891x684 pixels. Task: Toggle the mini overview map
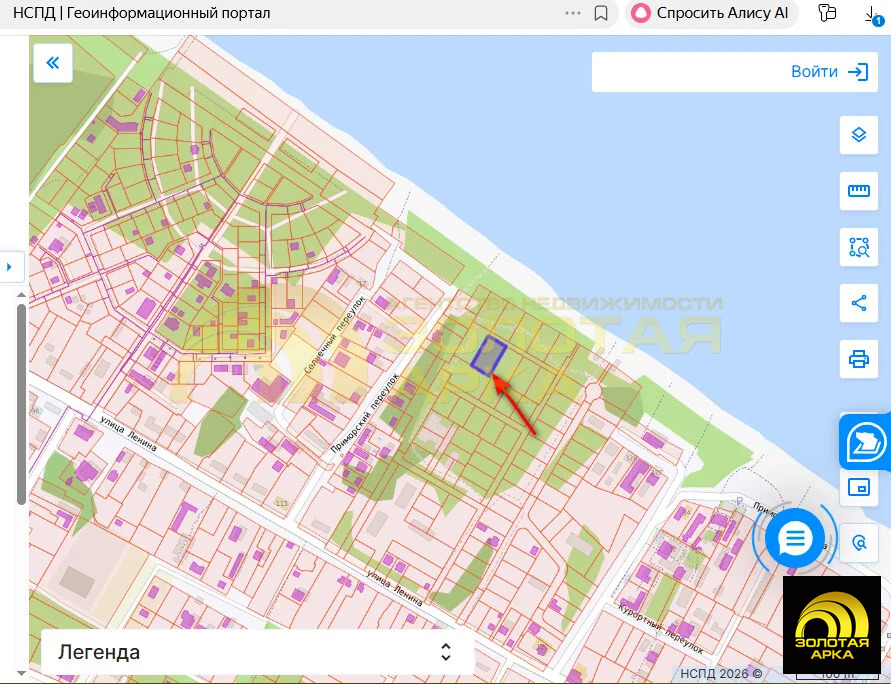(859, 487)
